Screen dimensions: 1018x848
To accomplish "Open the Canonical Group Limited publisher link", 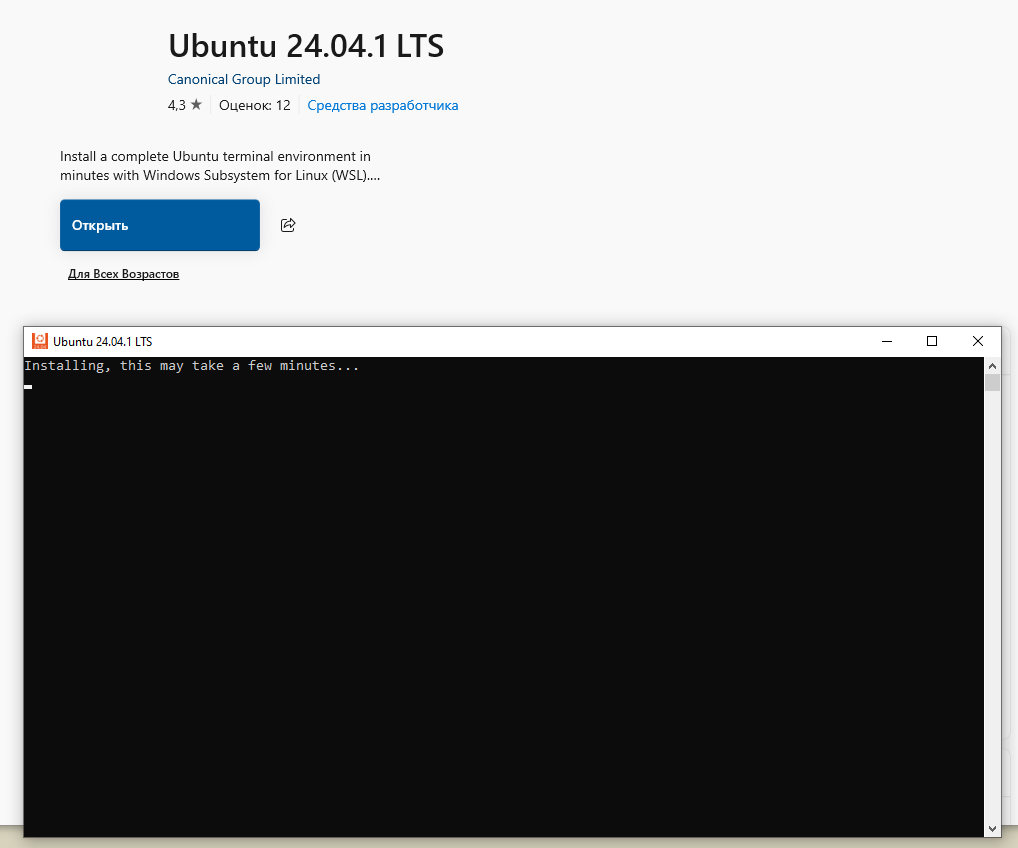I will tap(244, 79).
